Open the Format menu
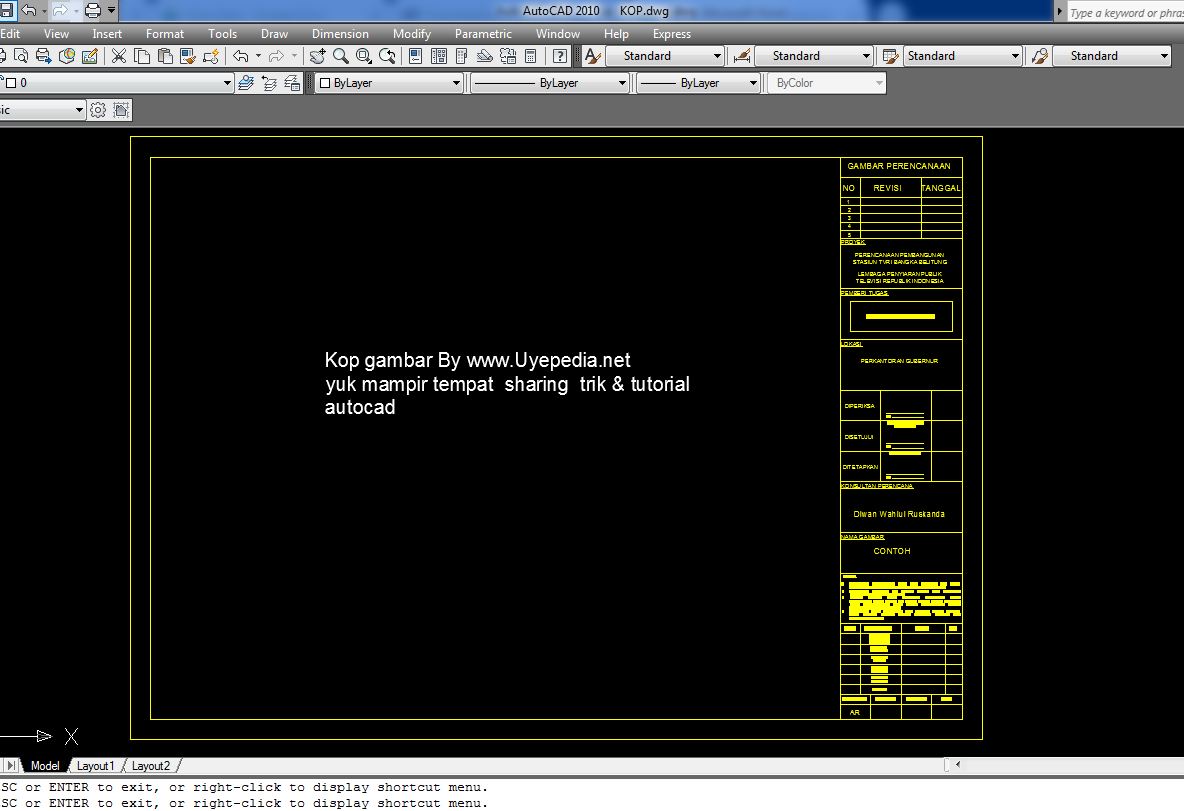 point(165,34)
